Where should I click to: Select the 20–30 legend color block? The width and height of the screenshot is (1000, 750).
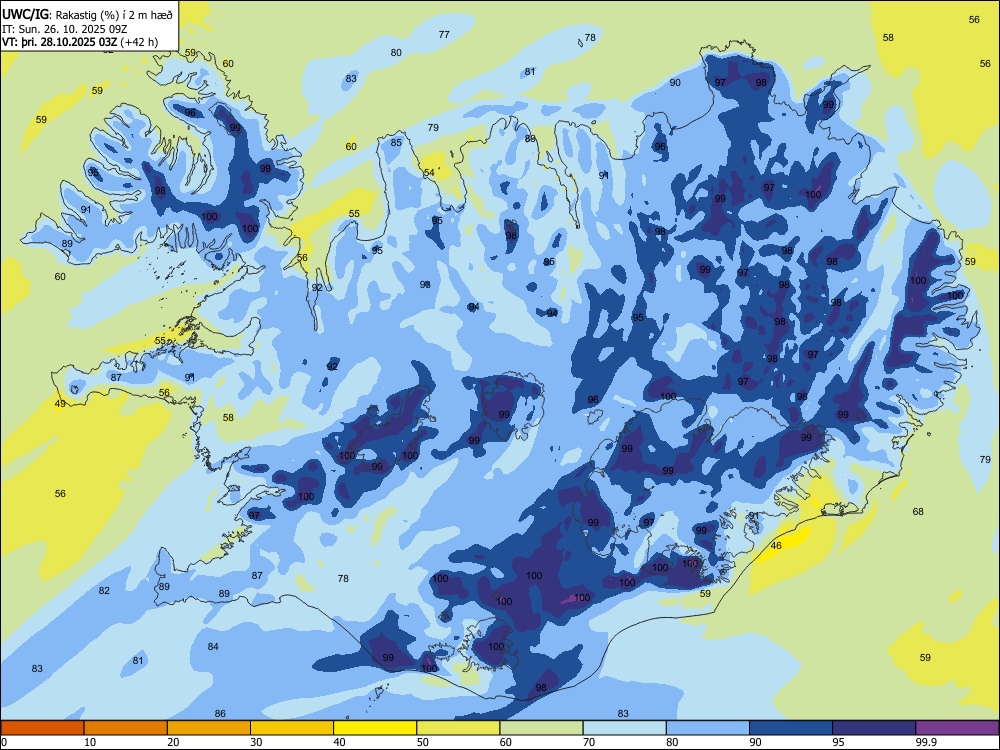(209, 728)
